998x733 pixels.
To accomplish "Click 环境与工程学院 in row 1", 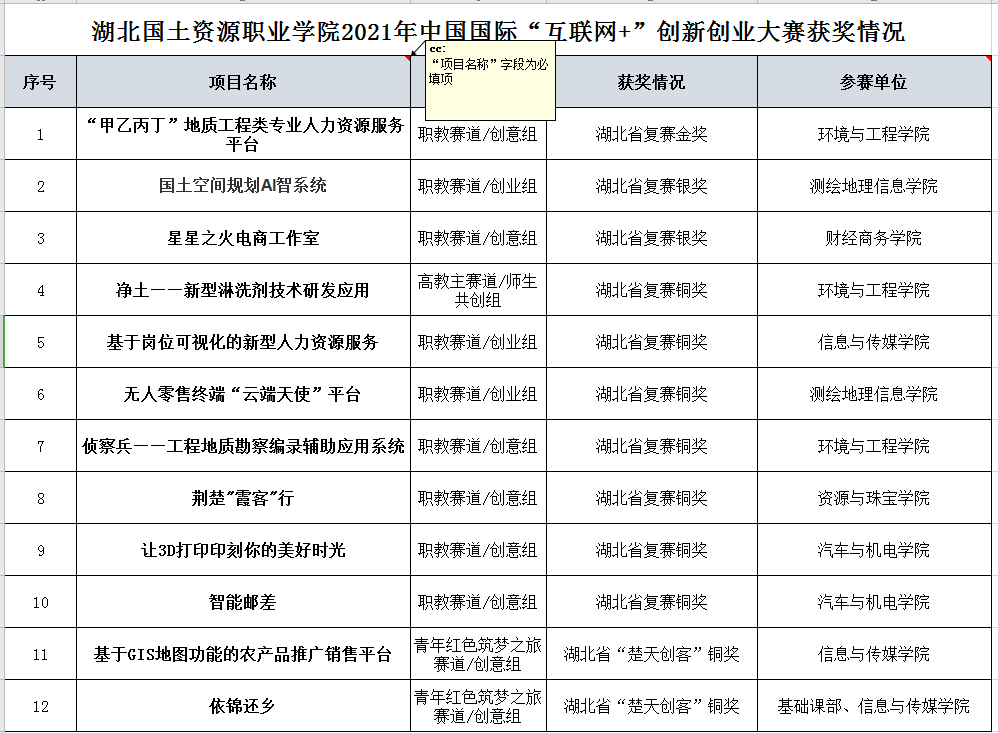I will coord(874,134).
